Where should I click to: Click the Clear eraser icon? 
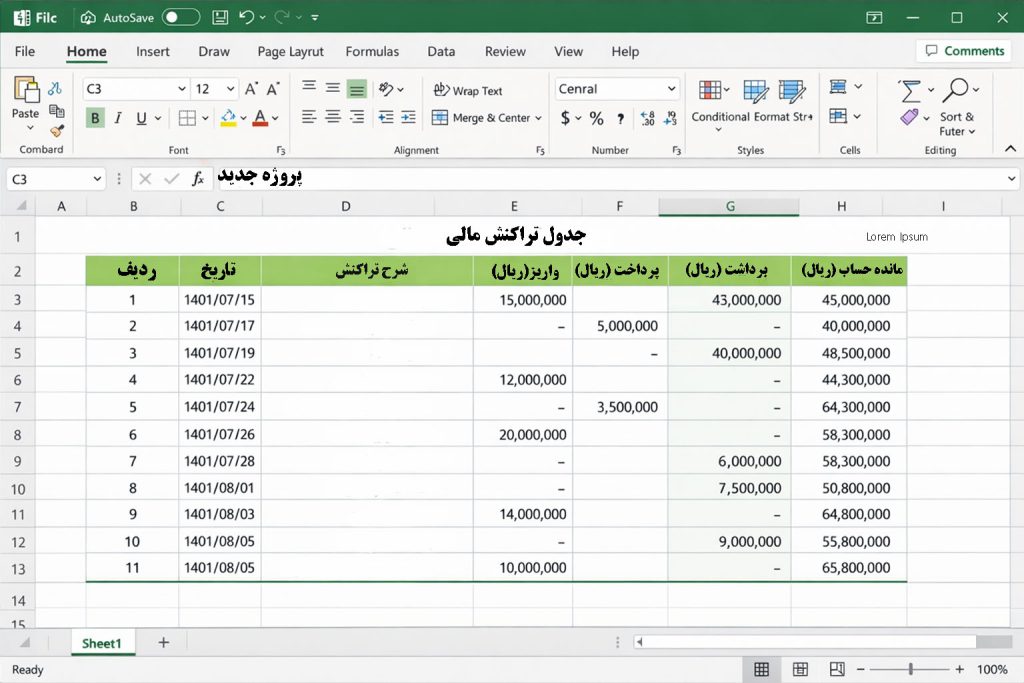coord(910,118)
